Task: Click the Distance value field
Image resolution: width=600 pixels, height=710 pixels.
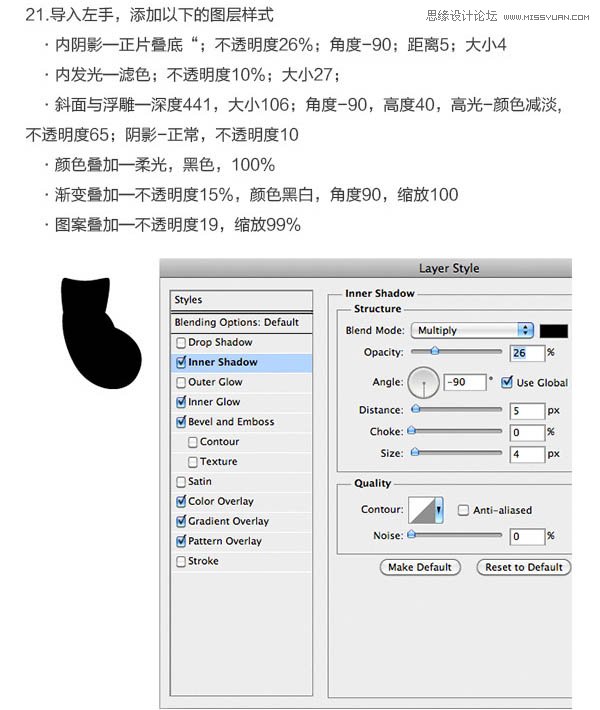Action: [527, 411]
